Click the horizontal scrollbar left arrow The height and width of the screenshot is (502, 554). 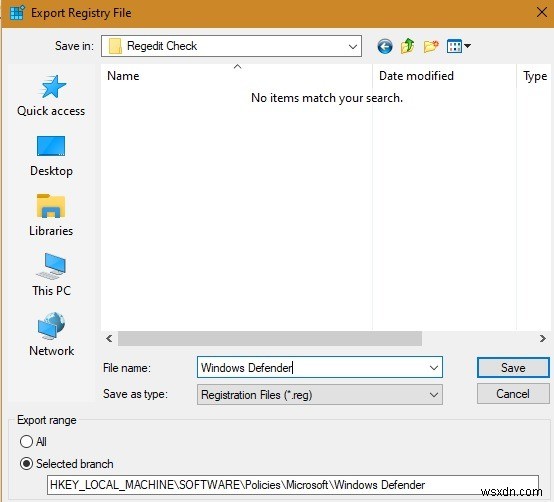click(x=109, y=338)
